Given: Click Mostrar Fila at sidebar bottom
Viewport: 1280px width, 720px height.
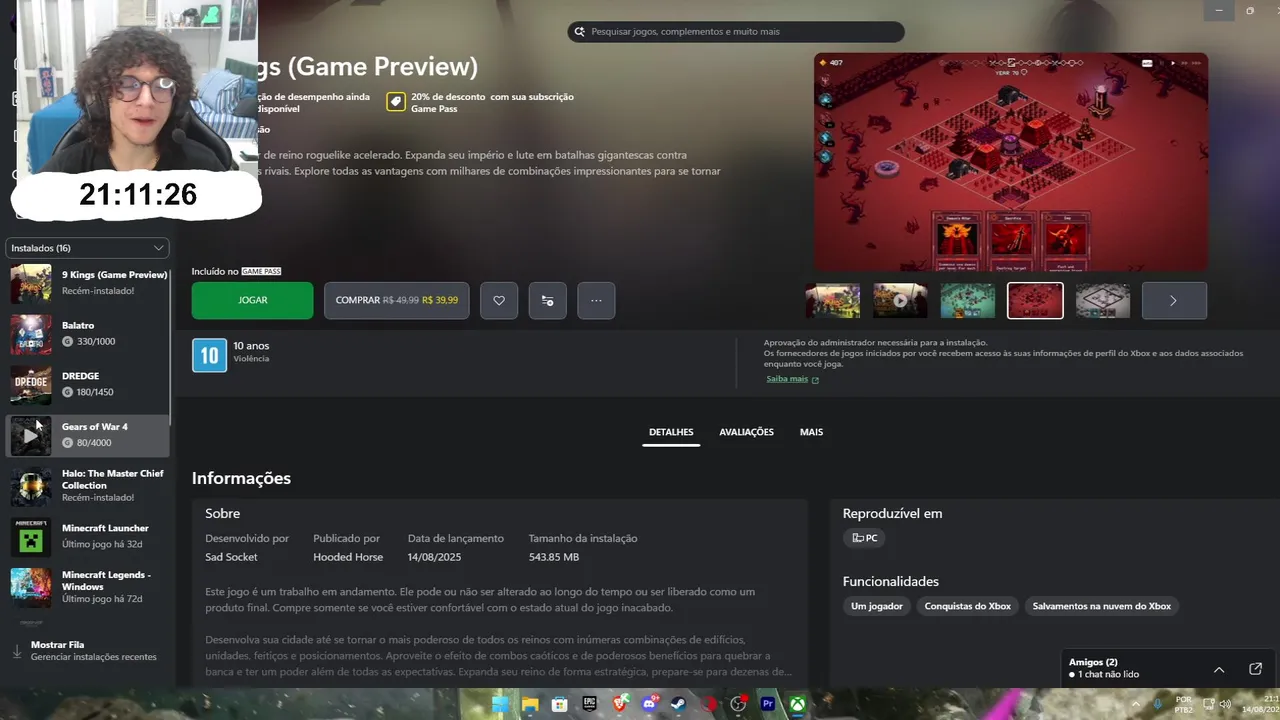Looking at the screenshot, I should pyautogui.click(x=57, y=645).
